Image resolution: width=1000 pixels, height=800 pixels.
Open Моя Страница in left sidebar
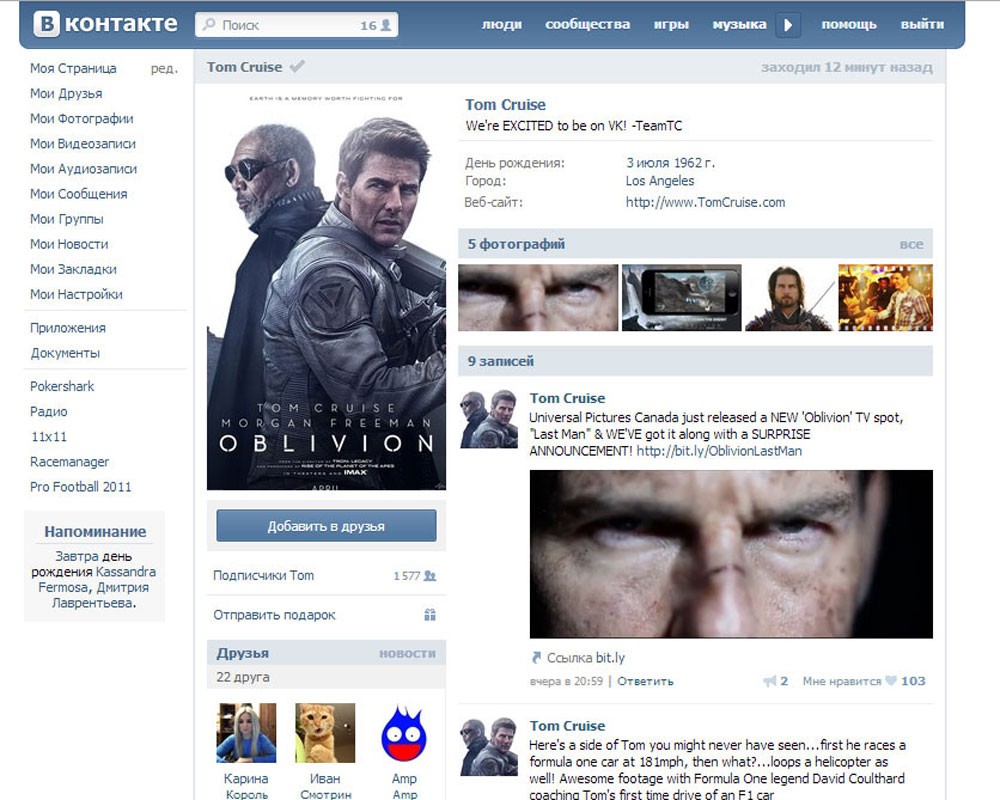coord(73,68)
